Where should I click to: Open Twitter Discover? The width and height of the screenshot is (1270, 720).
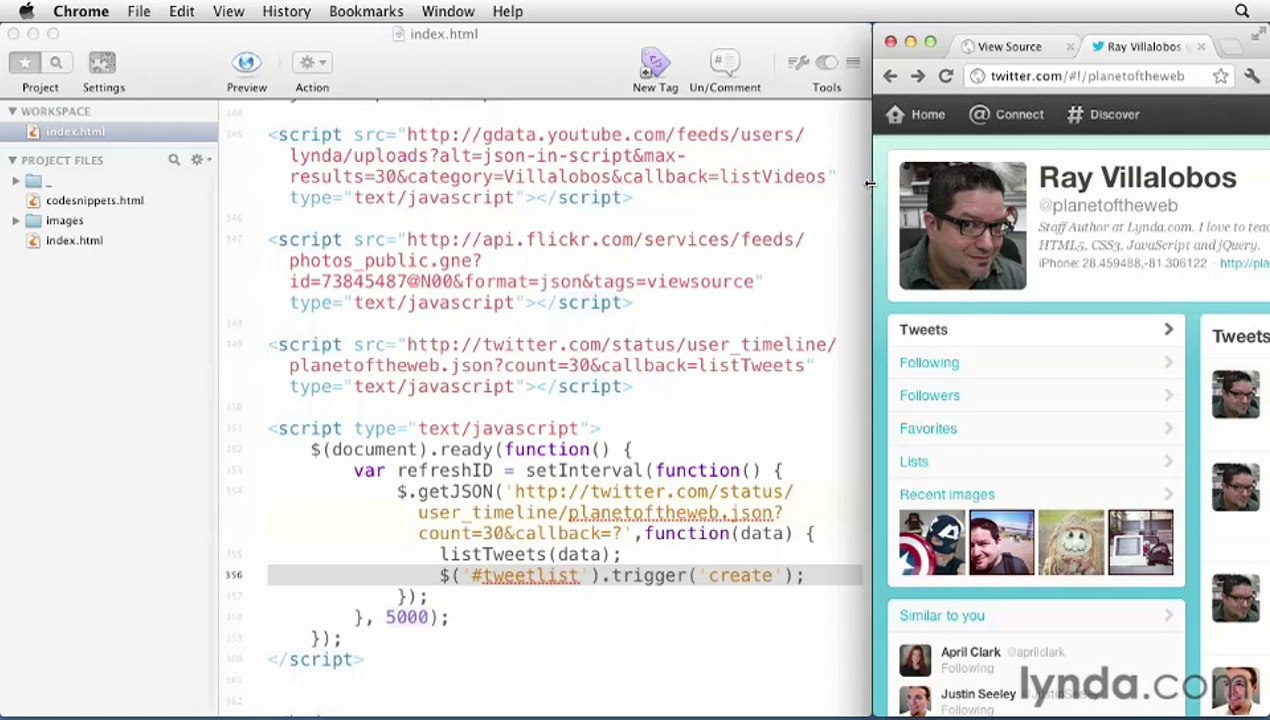pos(1103,114)
